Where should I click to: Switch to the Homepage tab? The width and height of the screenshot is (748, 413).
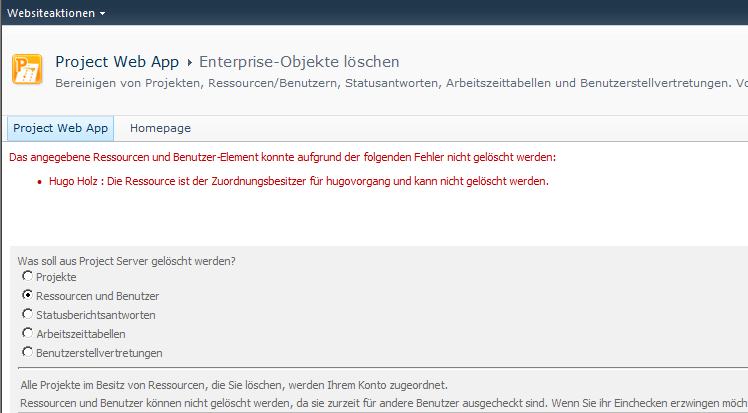click(x=160, y=128)
